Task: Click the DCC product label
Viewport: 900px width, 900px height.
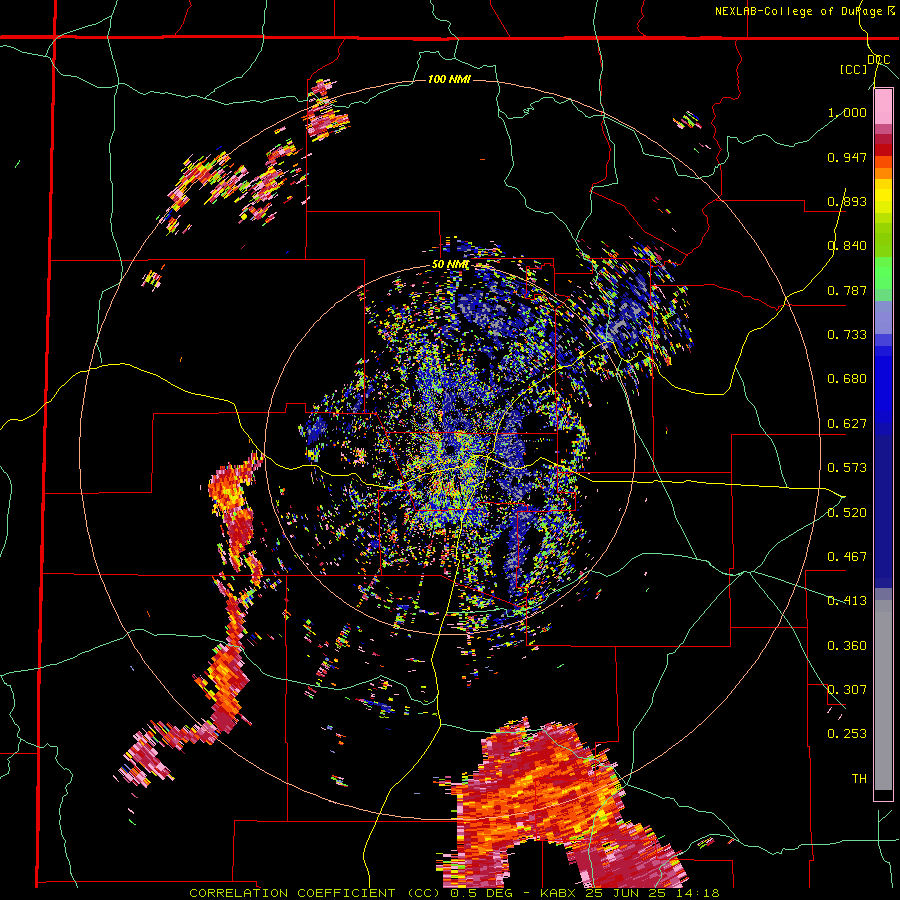Action: click(878, 59)
